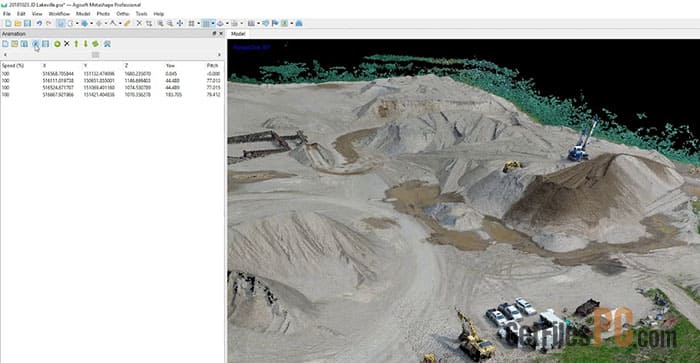Viewport: 700px width, 363px height.
Task: Expand the Show Images dropdown arrow
Action: [x=292, y=23]
